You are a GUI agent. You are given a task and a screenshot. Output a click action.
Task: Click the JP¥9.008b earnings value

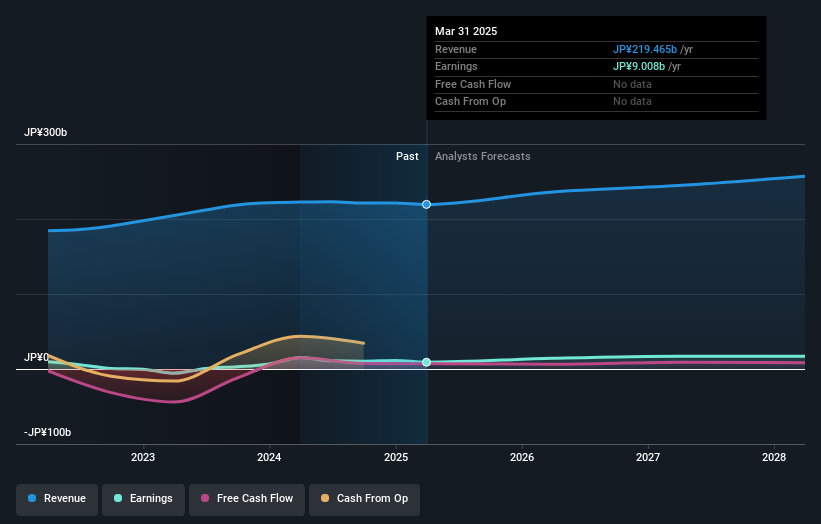(x=639, y=66)
